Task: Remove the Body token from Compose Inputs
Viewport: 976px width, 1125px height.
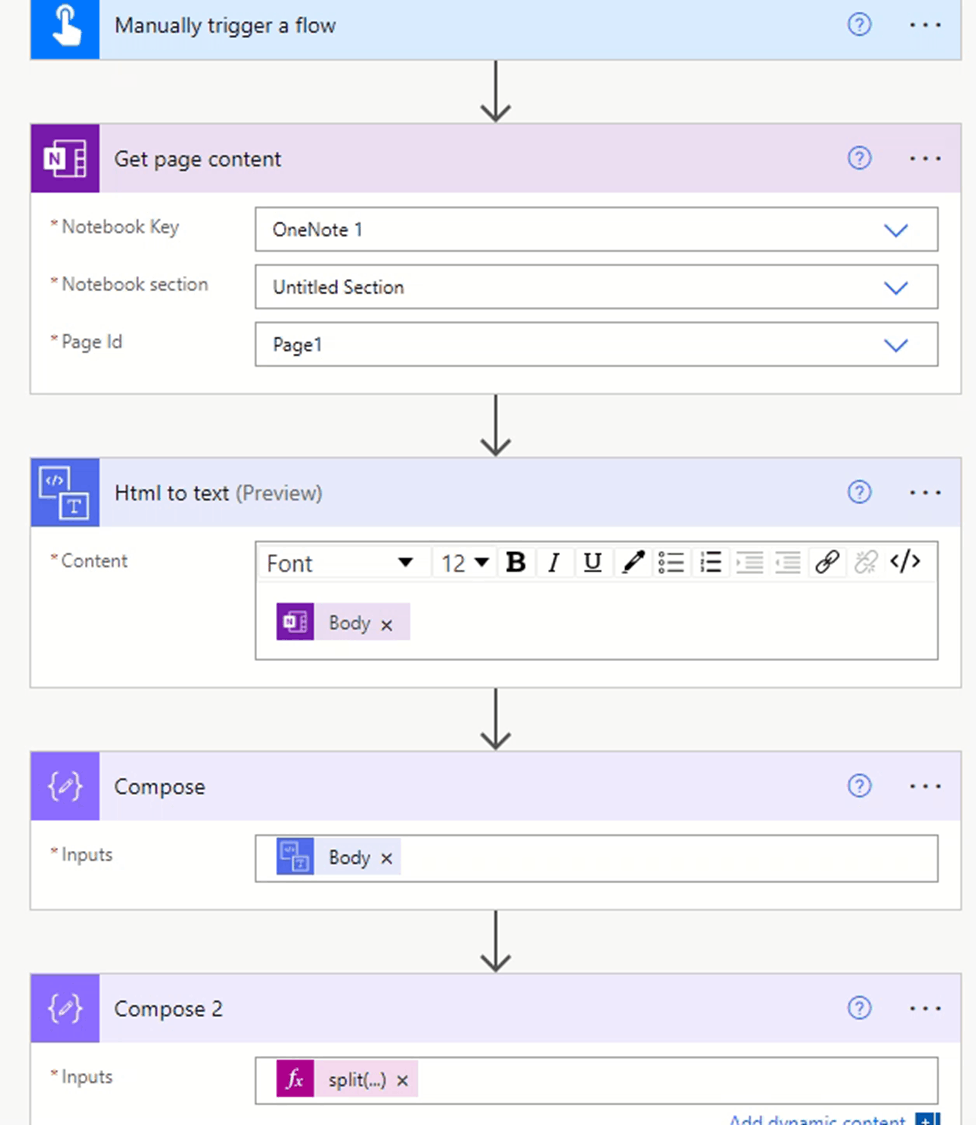Action: (385, 857)
